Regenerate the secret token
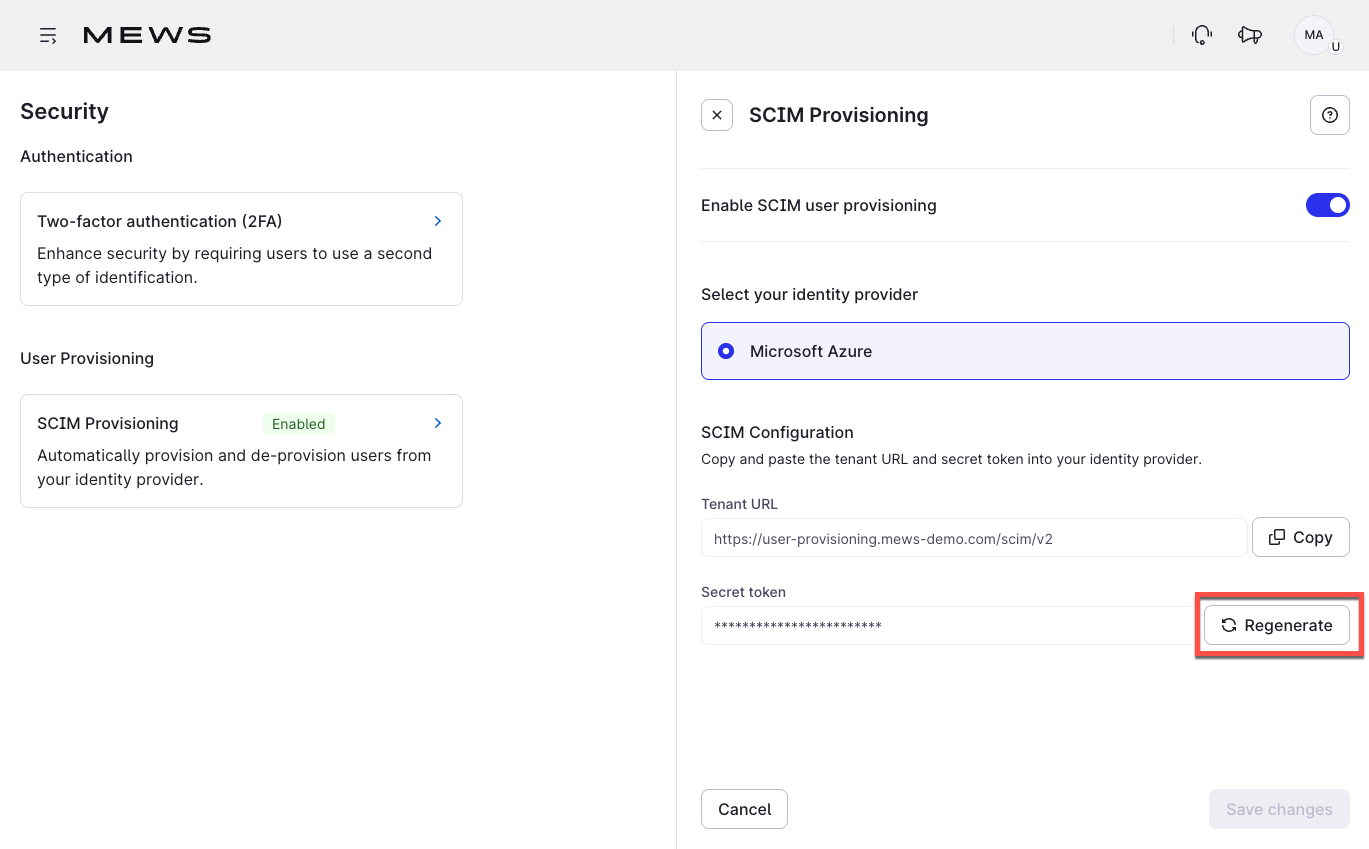 [x=1277, y=625]
